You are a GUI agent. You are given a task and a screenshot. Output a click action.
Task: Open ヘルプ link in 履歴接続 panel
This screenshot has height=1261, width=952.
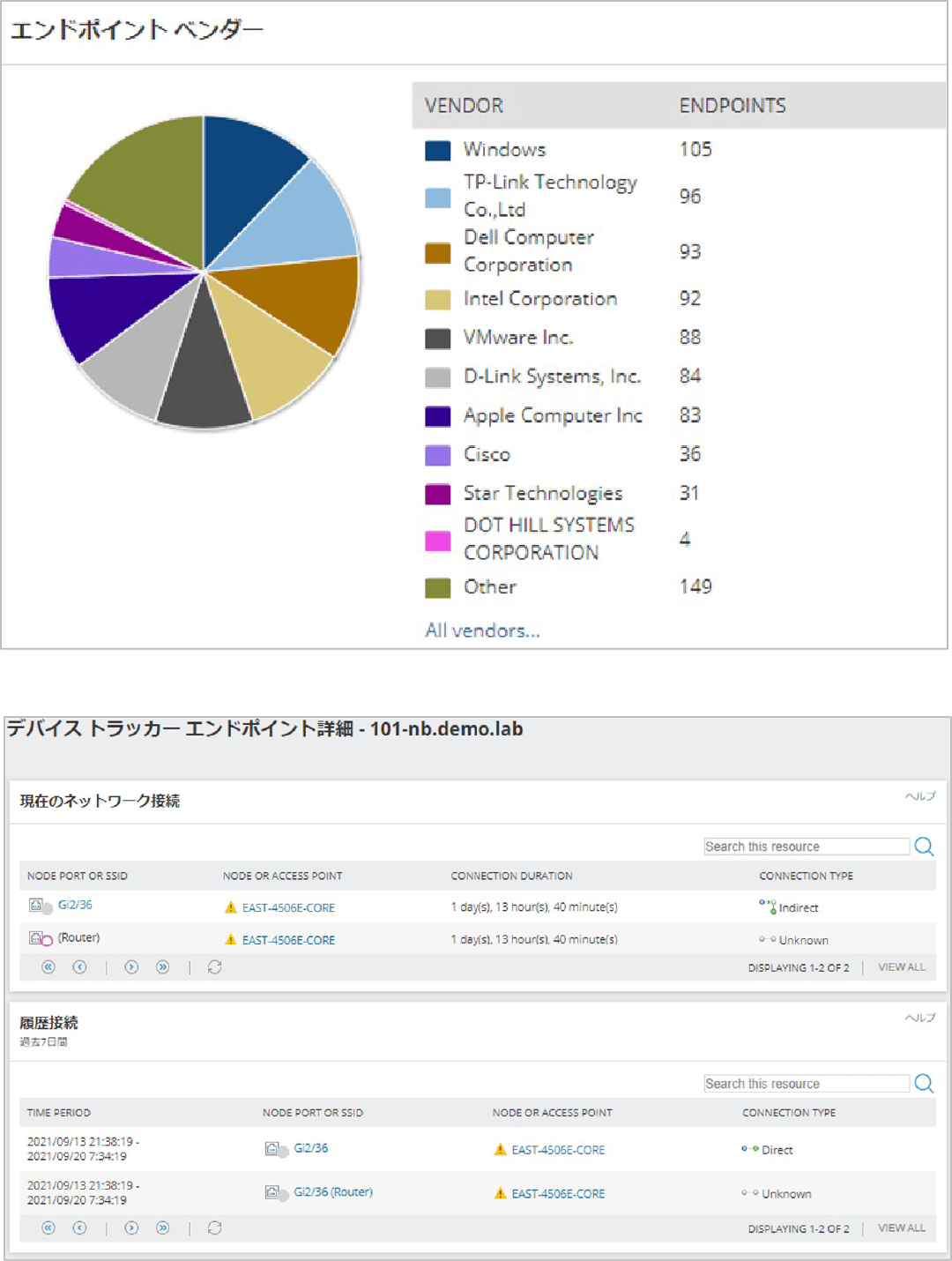point(919,1018)
